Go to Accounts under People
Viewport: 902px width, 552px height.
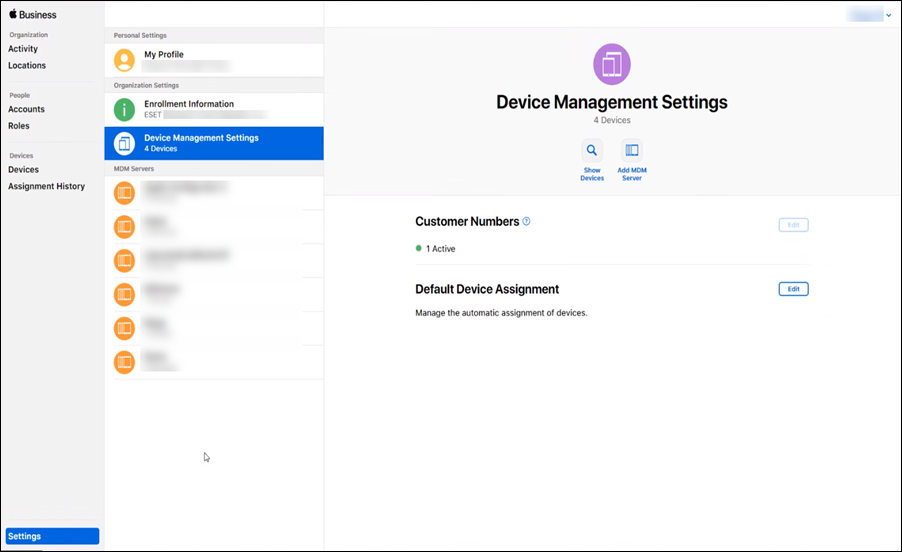tap(26, 109)
